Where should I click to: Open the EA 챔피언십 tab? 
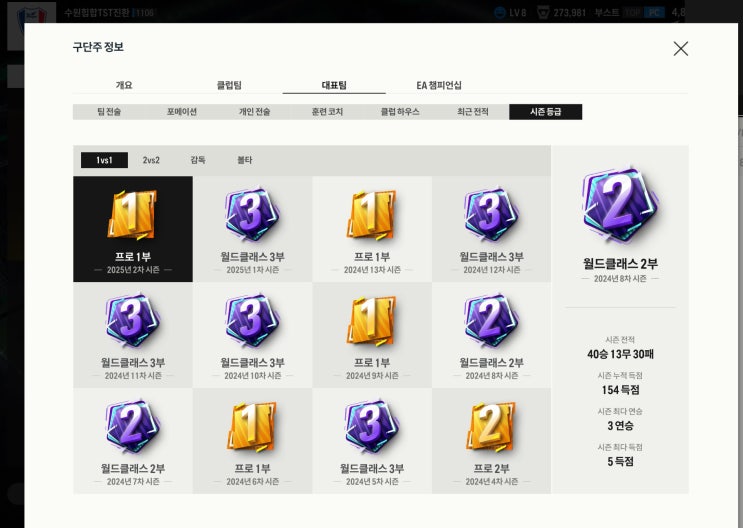pyautogui.click(x=439, y=85)
